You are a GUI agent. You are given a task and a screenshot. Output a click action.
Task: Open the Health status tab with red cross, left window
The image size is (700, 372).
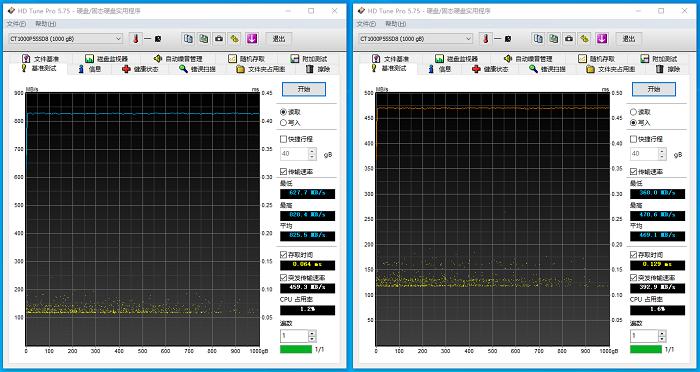coord(140,69)
